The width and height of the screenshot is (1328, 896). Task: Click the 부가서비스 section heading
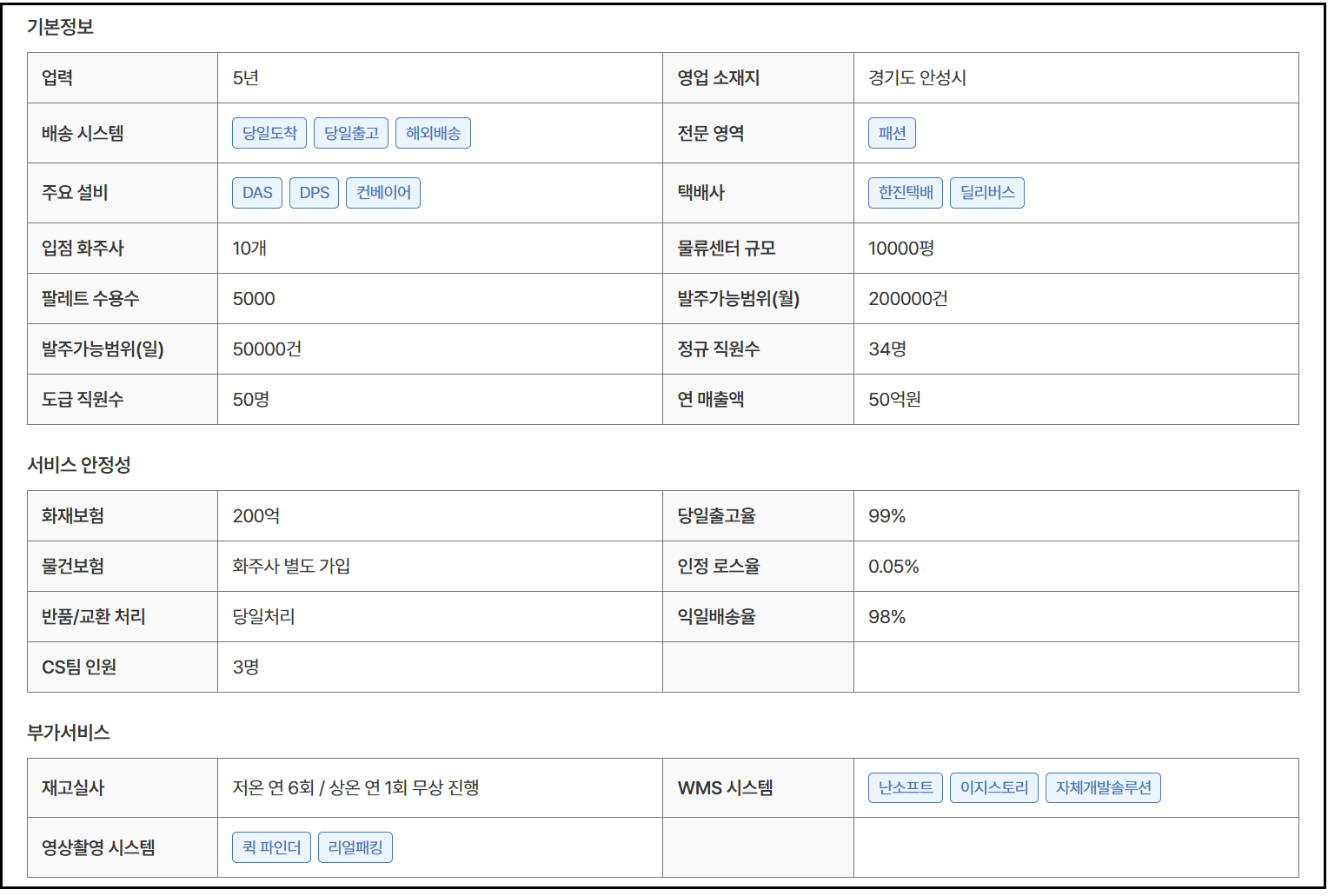[x=69, y=733]
